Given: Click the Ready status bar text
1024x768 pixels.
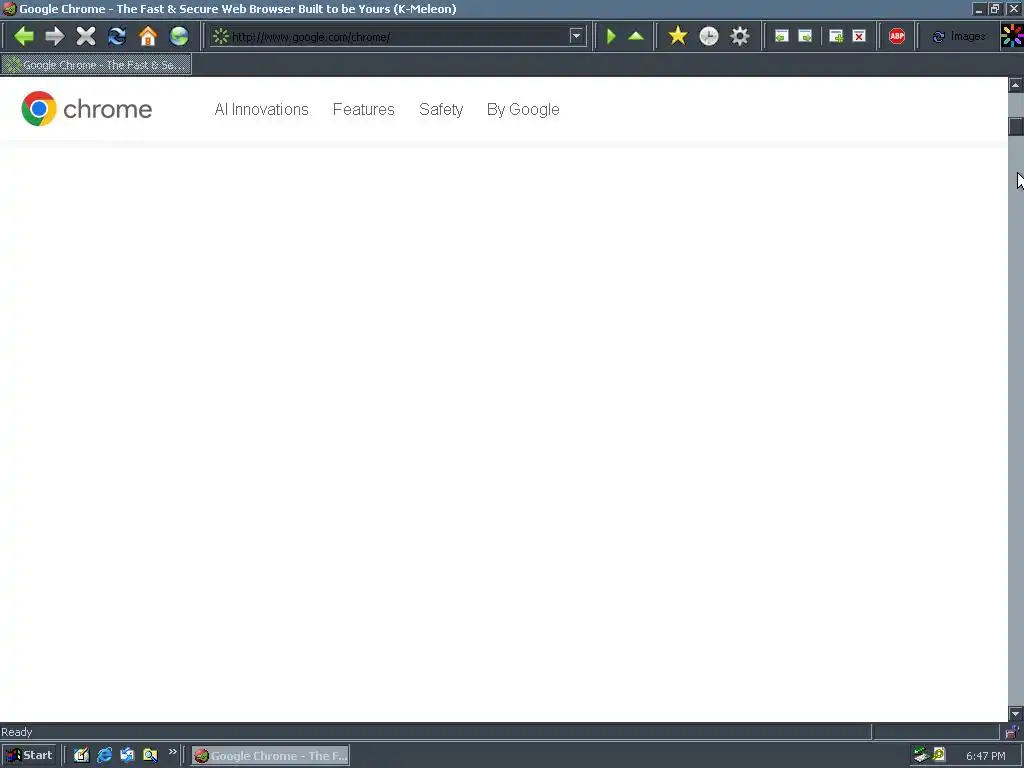Looking at the screenshot, I should (16, 732).
